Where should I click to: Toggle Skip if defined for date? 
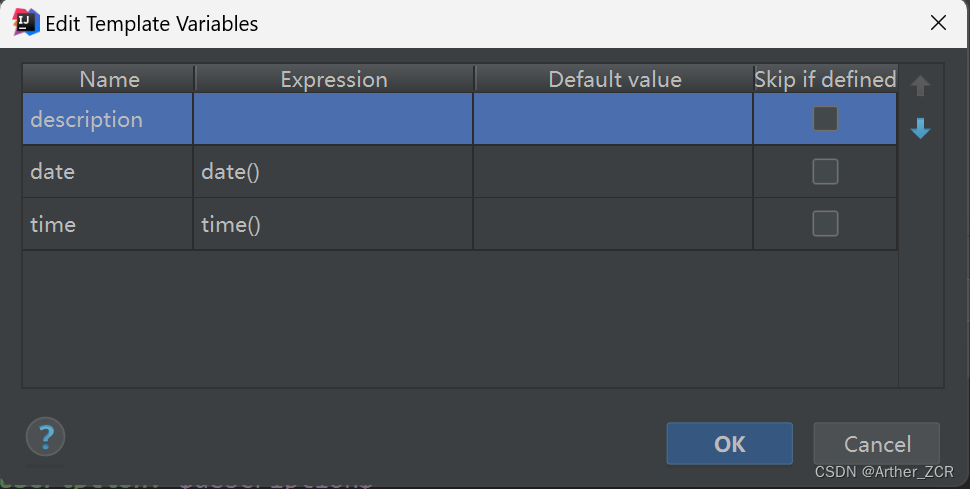pos(825,171)
